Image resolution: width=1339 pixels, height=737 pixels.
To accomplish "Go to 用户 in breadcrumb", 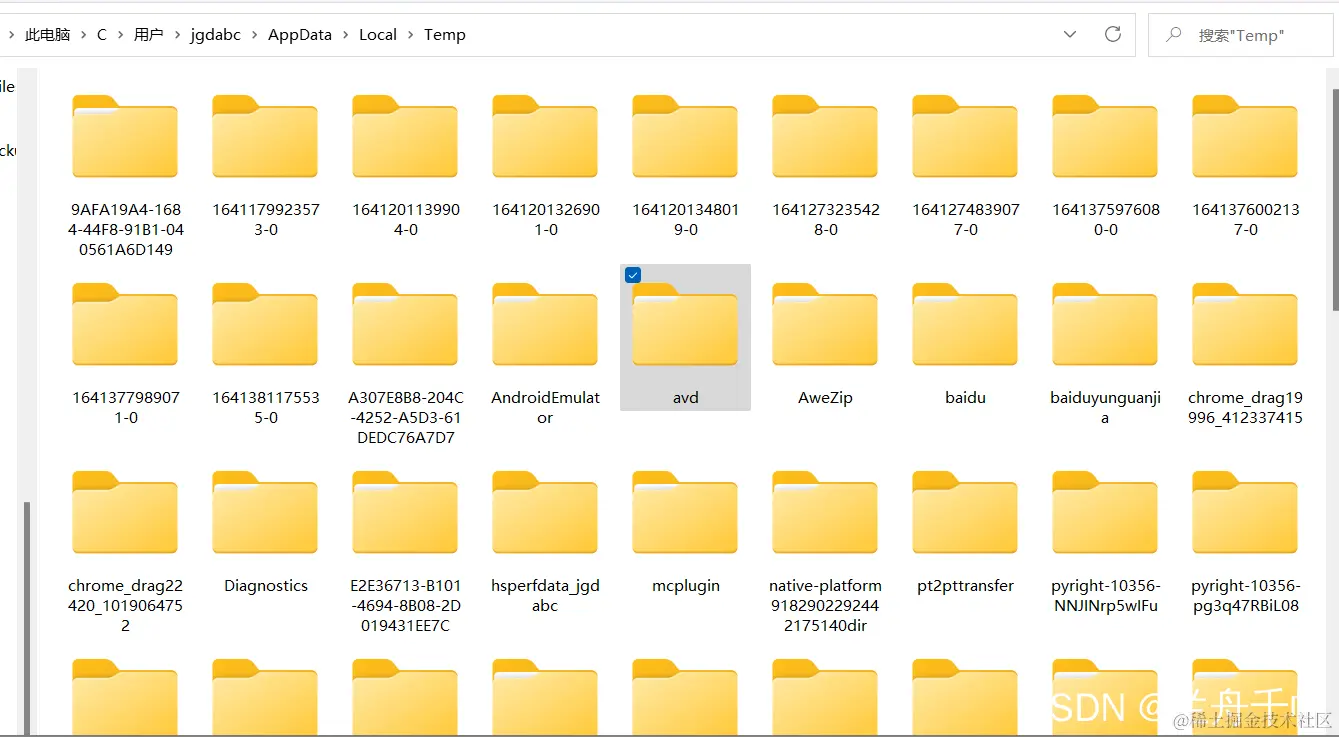I will click(x=148, y=34).
